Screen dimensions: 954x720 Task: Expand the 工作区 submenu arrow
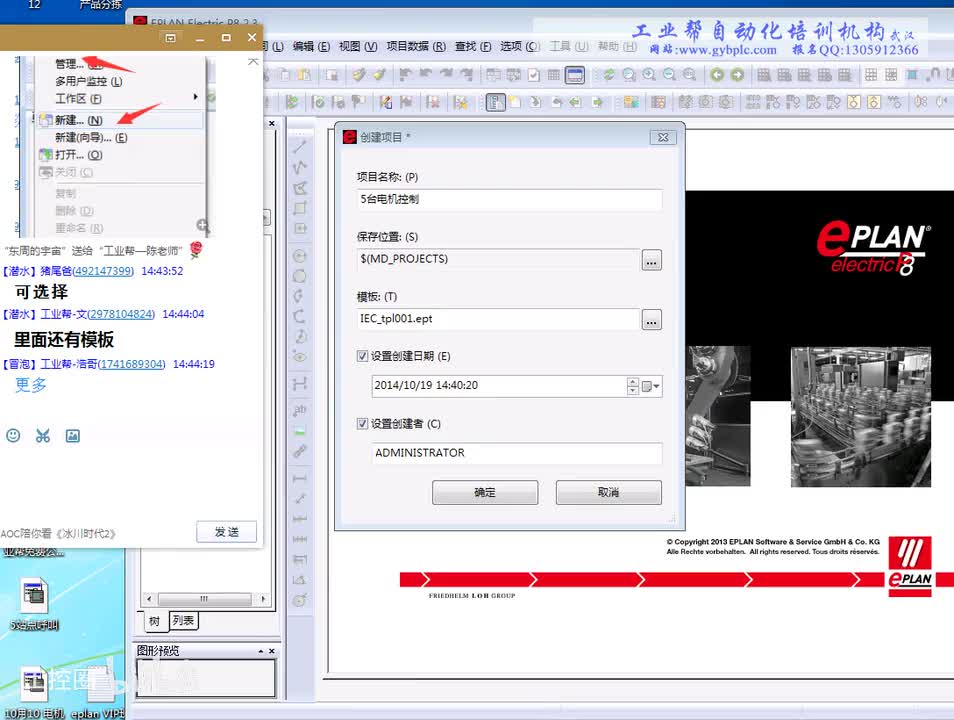click(x=195, y=97)
